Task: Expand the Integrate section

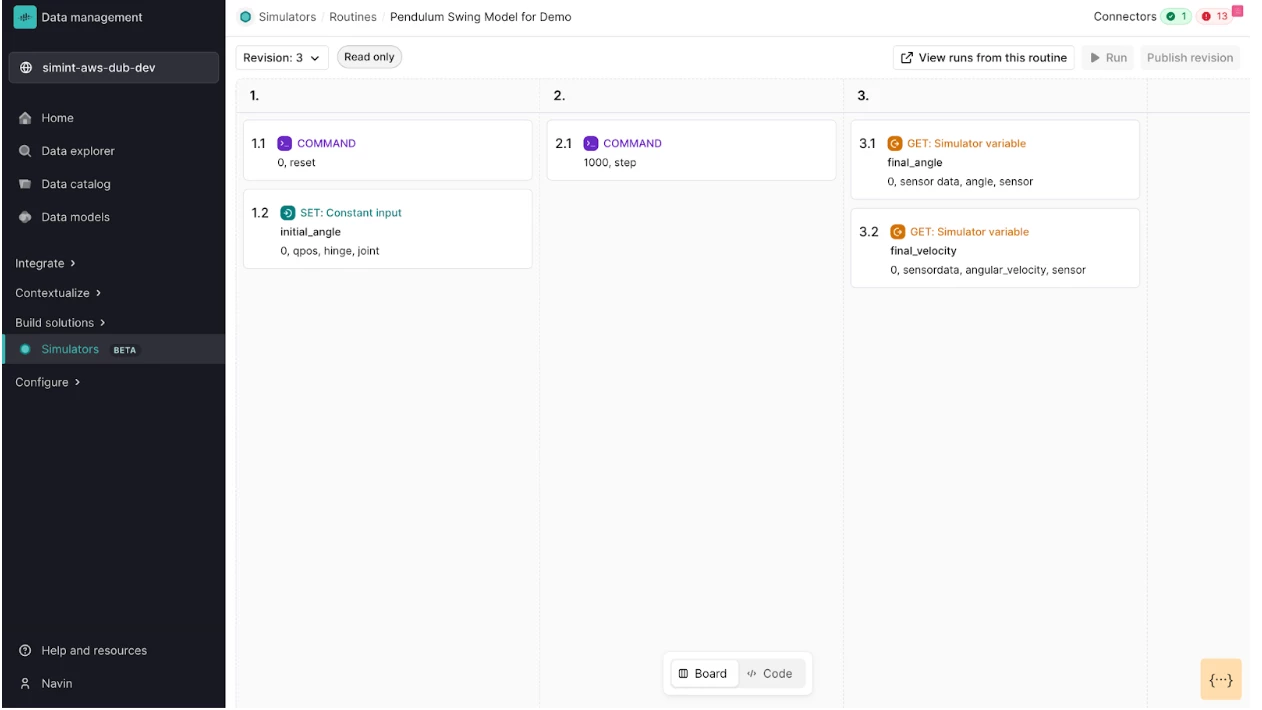Action: click(46, 263)
